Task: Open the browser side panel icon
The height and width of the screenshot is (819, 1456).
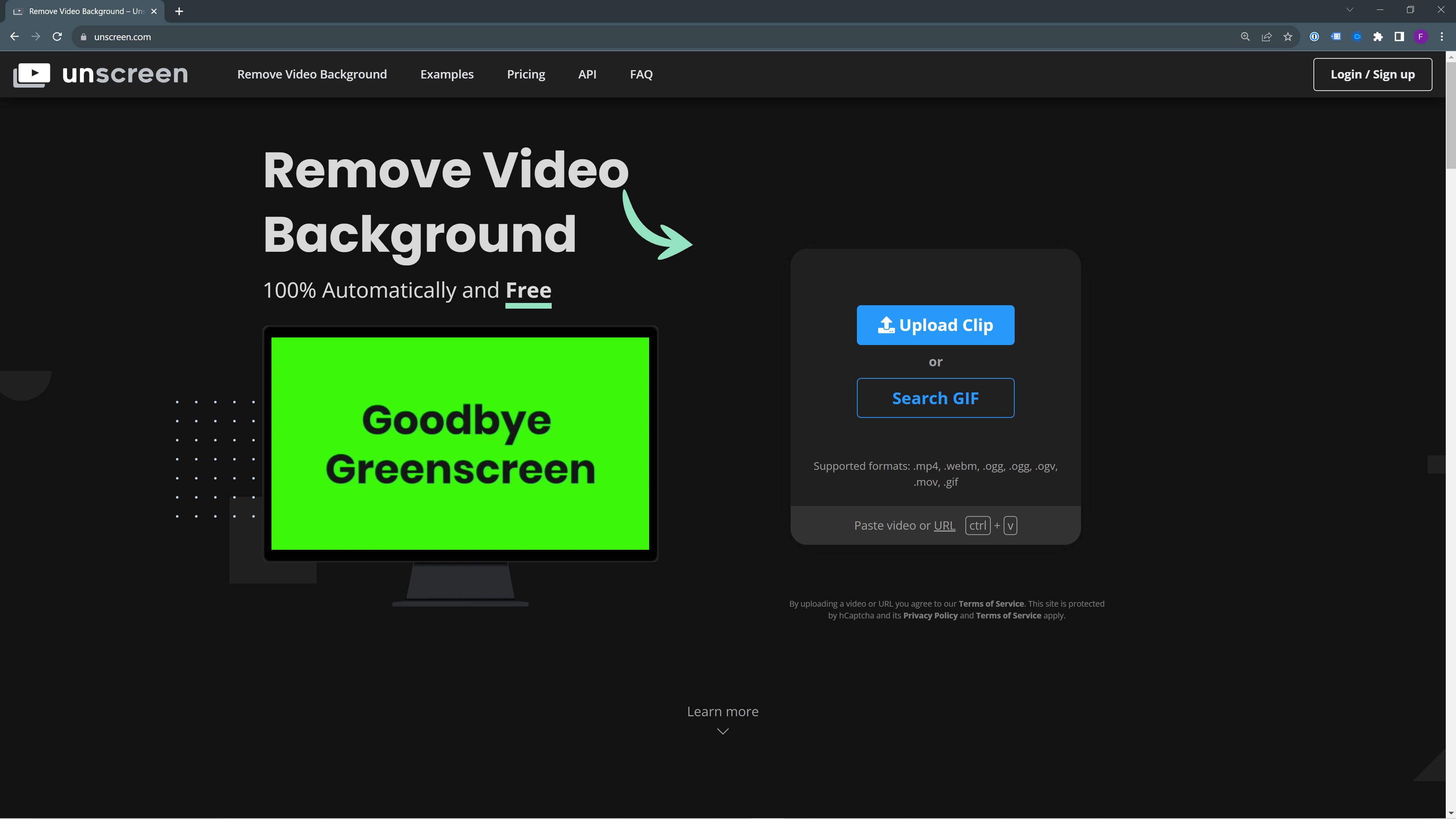Action: 1400,36
